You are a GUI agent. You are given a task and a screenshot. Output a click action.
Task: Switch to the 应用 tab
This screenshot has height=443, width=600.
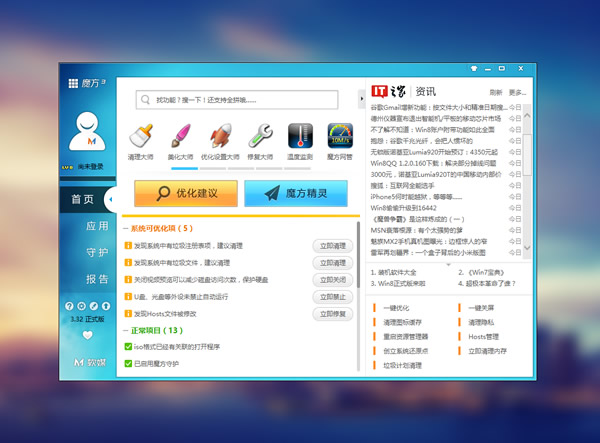97,226
